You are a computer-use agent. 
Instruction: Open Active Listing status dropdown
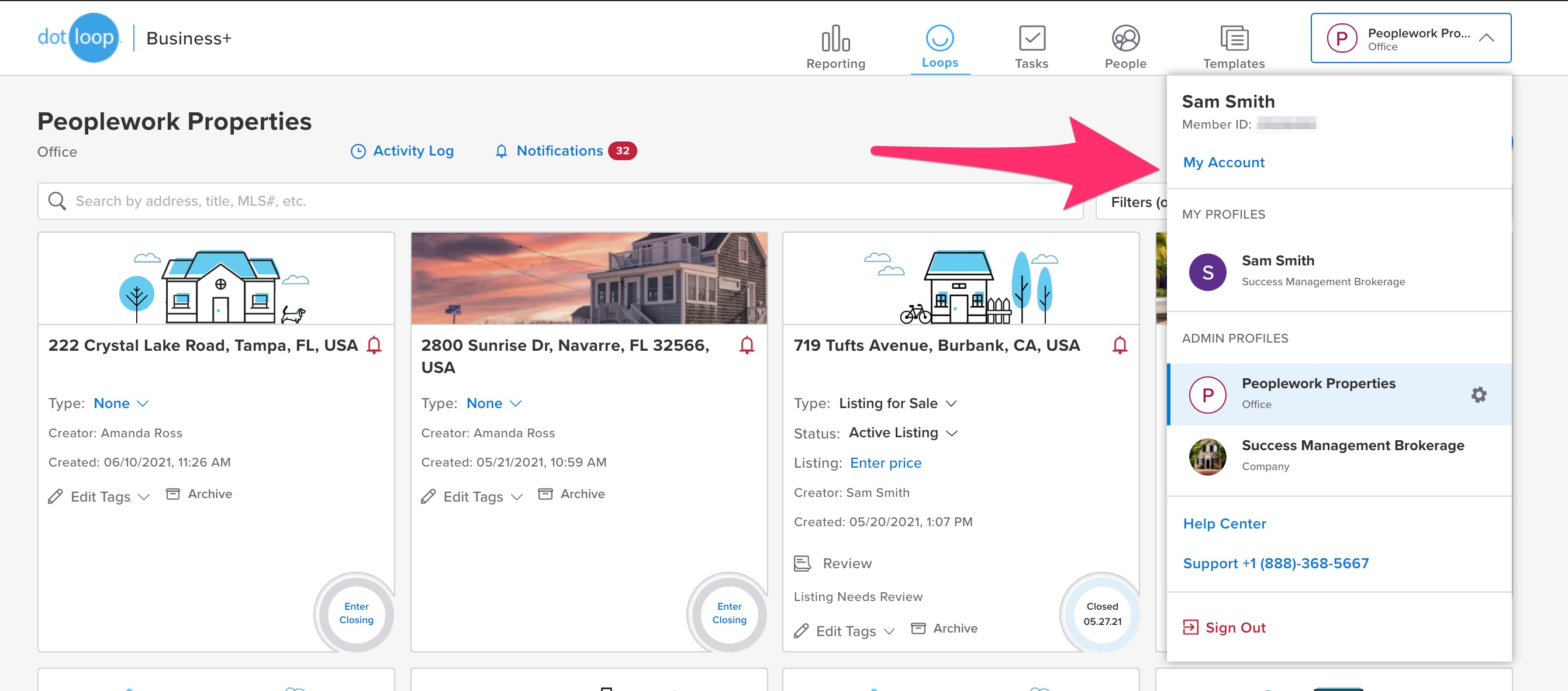(903, 433)
